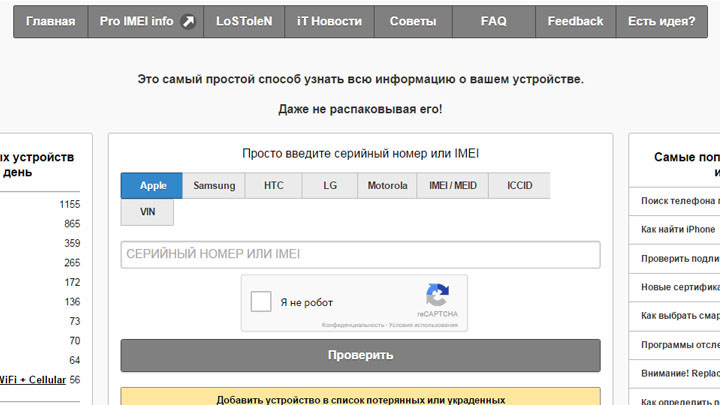720x405 pixels.
Task: Focus the серийный номер или IMEI field
Action: point(360,254)
